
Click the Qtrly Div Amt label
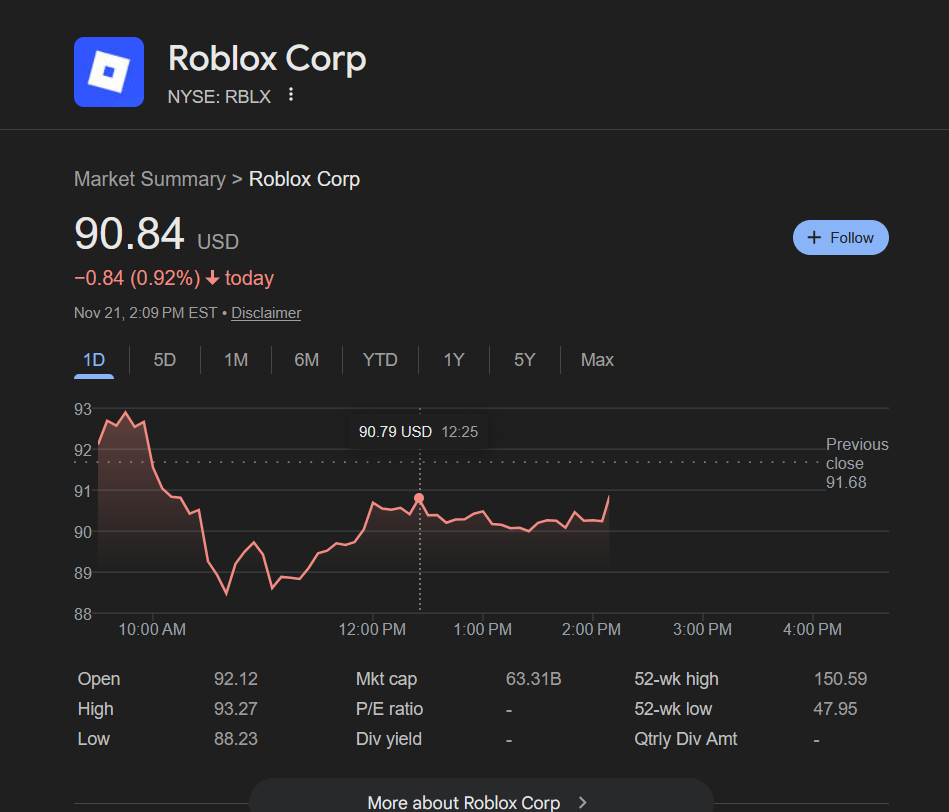[x=685, y=739]
